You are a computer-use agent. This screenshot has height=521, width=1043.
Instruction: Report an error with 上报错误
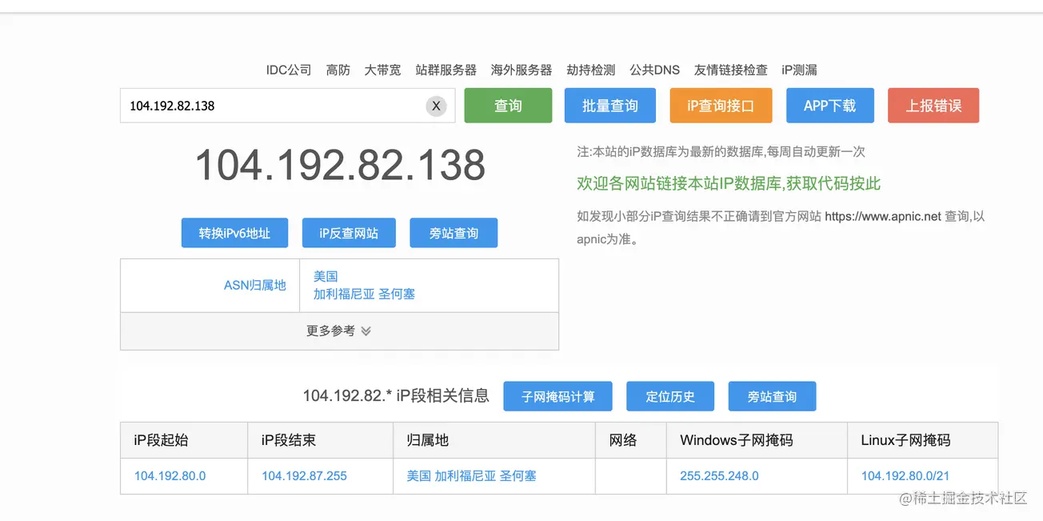(x=933, y=105)
